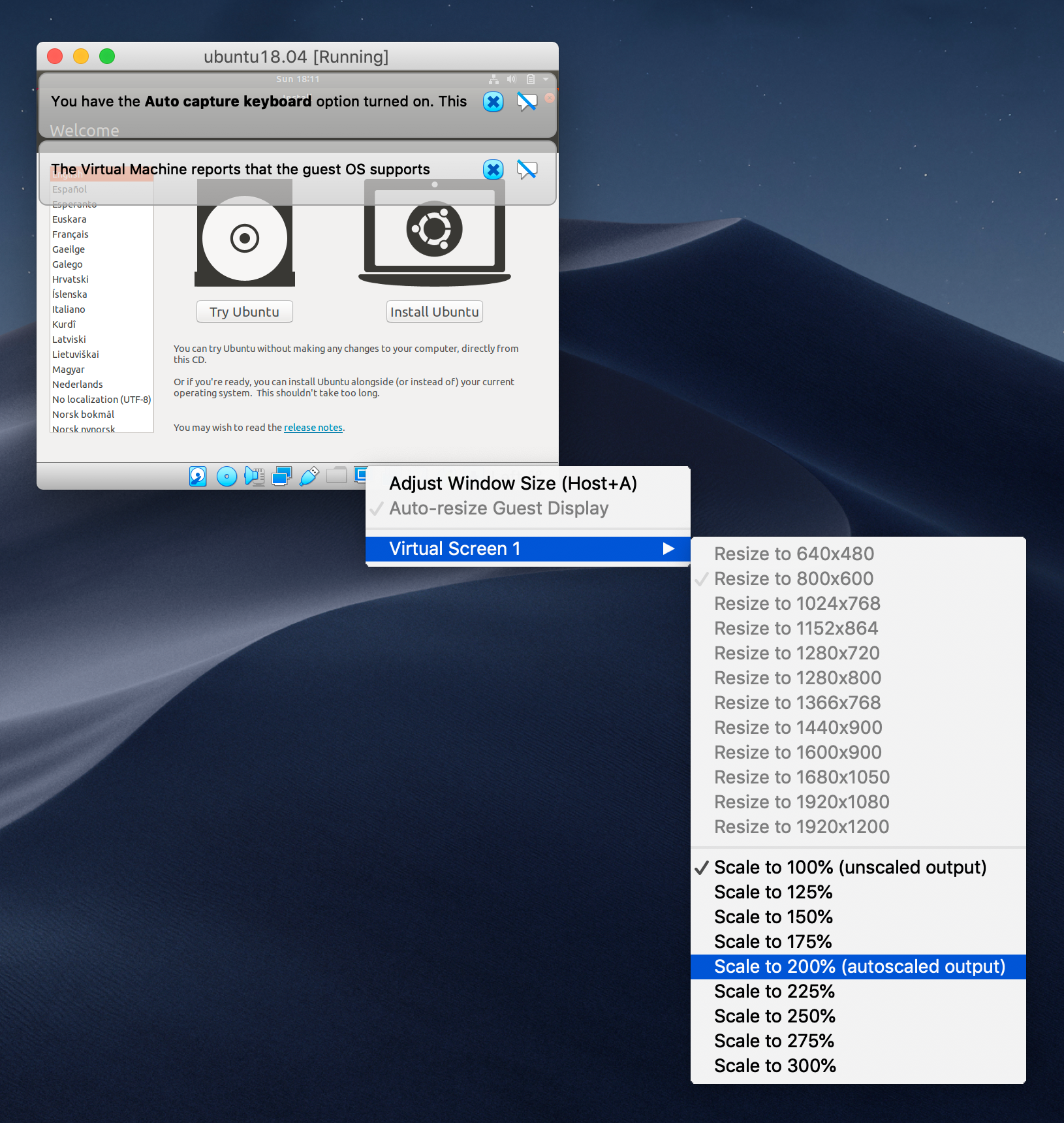Image resolution: width=1064 pixels, height=1123 pixels.
Task: Click the optical disk status icon
Action: click(227, 476)
